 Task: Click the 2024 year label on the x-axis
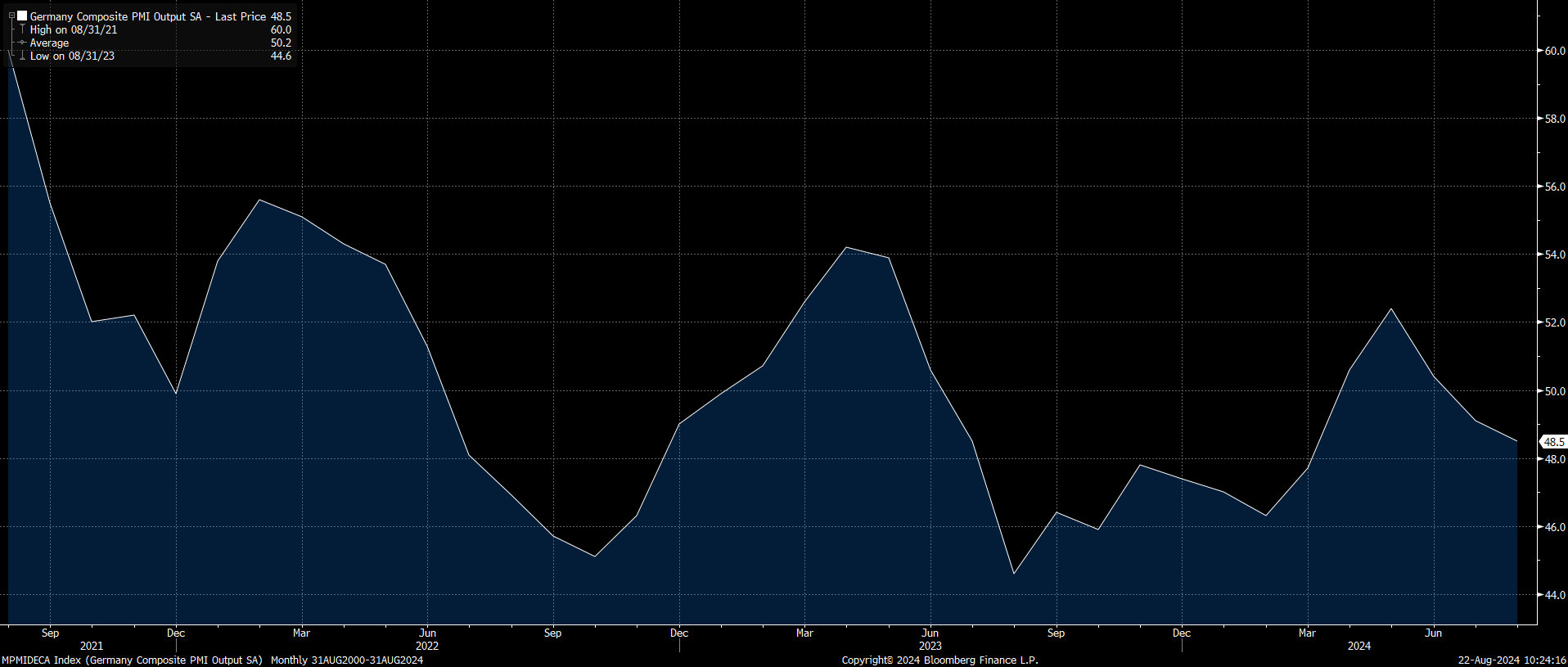point(1359,646)
